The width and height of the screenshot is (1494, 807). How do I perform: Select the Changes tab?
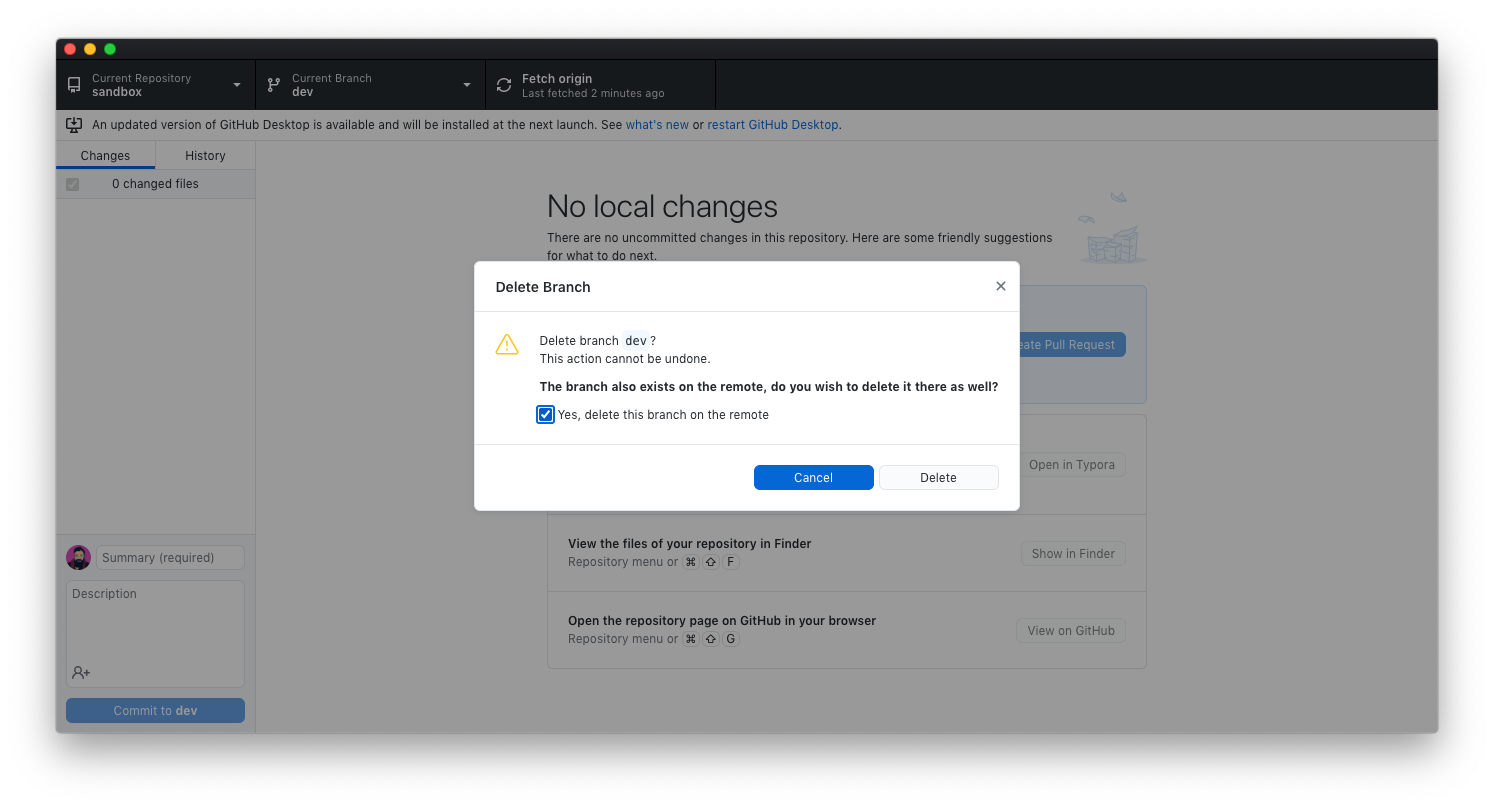[x=105, y=155]
